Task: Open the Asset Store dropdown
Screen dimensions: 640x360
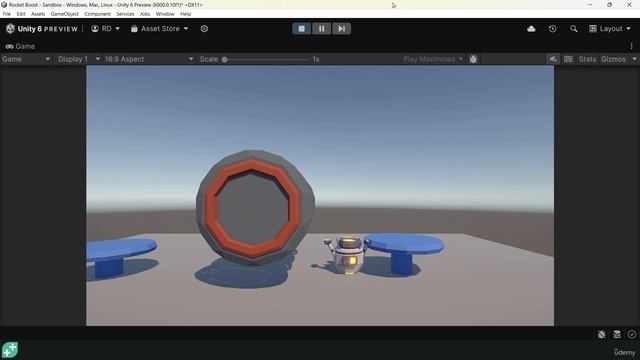Action: pyautogui.click(x=159, y=29)
